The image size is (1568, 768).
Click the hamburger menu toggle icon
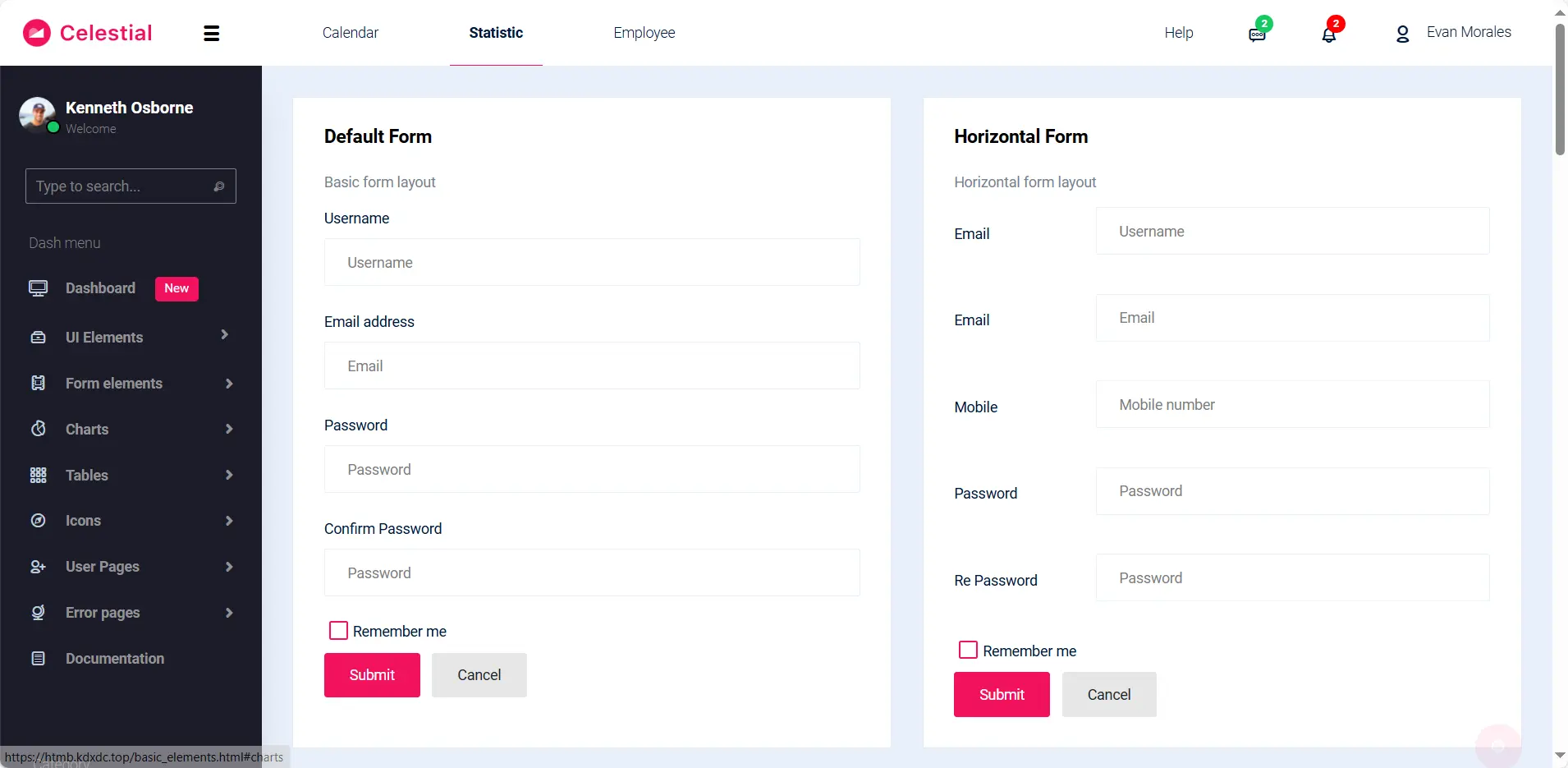[x=211, y=34]
